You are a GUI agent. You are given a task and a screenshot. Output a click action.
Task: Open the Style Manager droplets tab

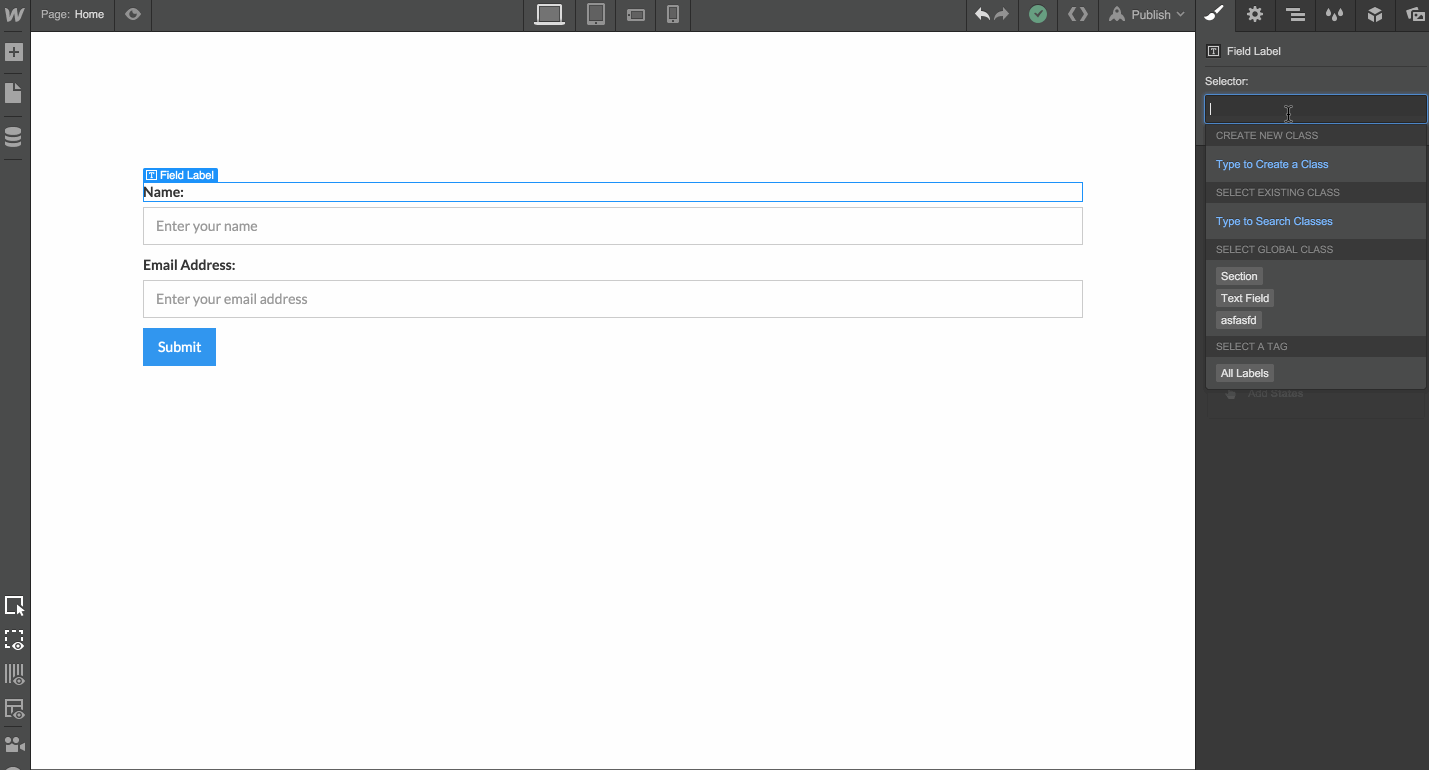pyautogui.click(x=1334, y=15)
